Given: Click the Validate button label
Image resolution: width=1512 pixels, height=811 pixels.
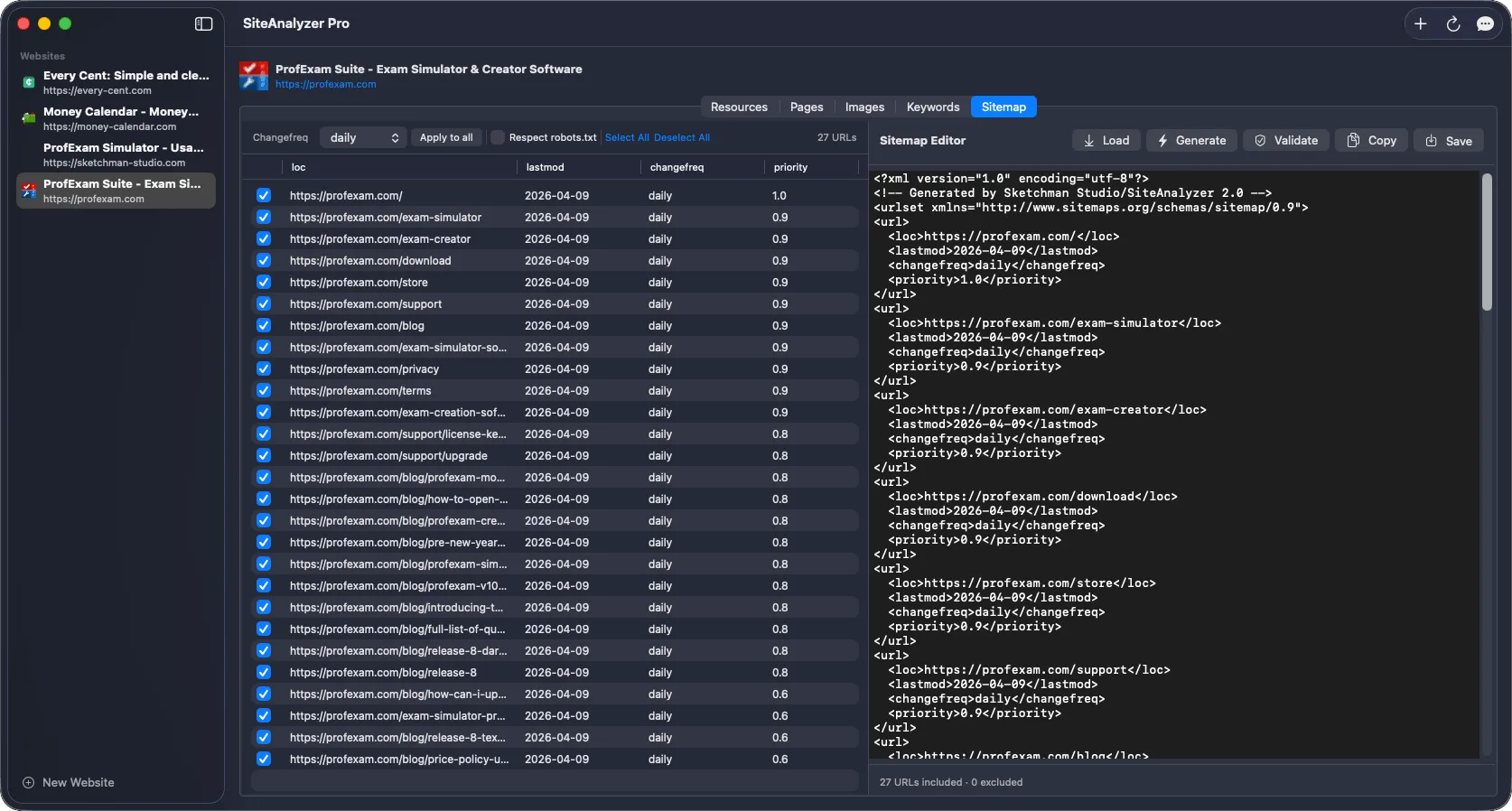Looking at the screenshot, I should pyautogui.click(x=1296, y=141).
